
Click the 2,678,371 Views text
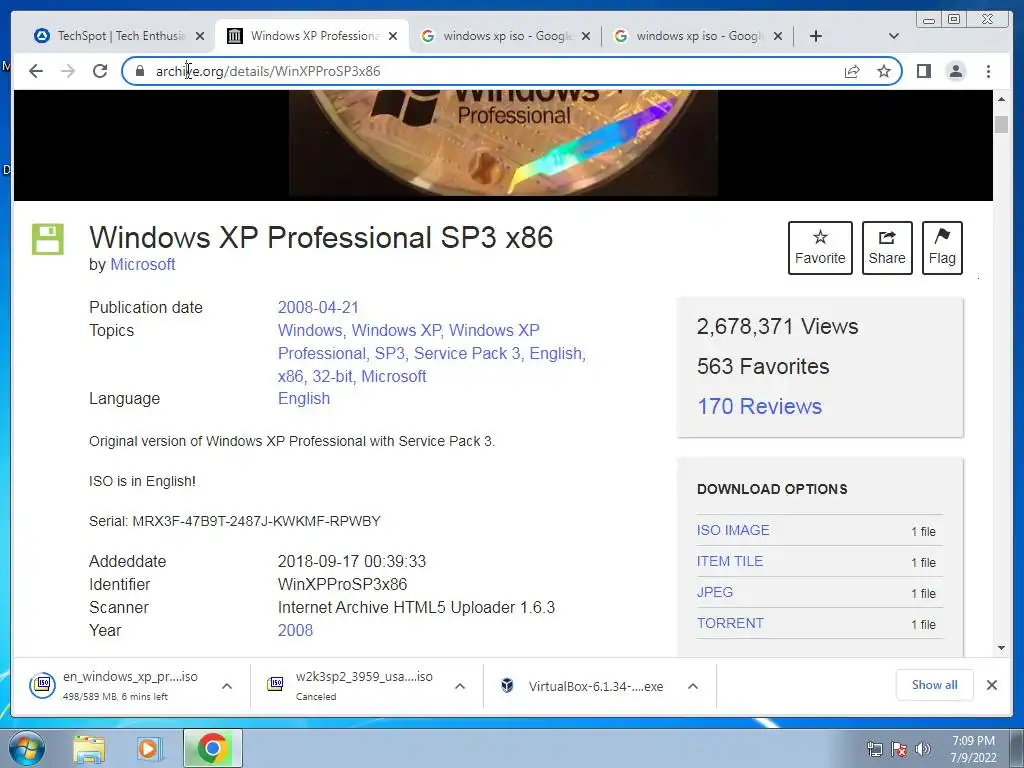tap(777, 327)
